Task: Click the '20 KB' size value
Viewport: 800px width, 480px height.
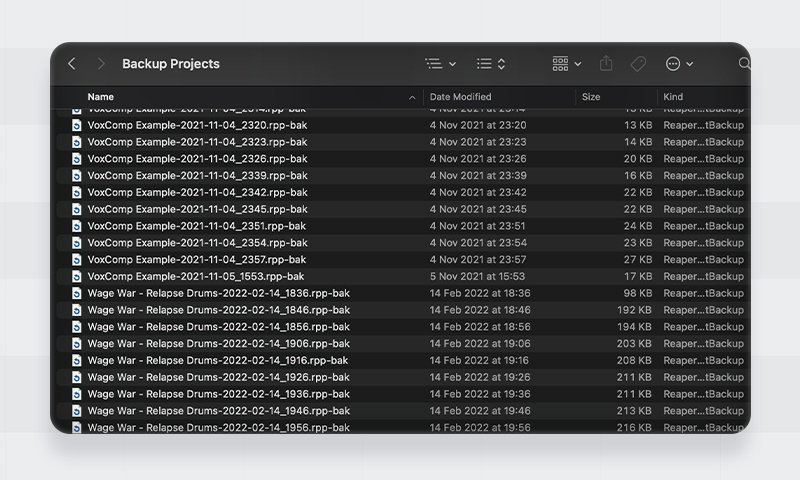Action: (x=638, y=159)
